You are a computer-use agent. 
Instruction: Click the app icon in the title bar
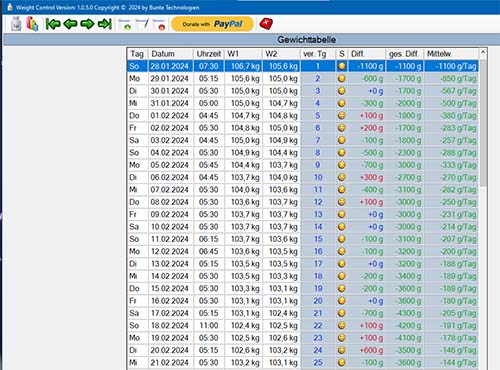[x=10, y=7]
